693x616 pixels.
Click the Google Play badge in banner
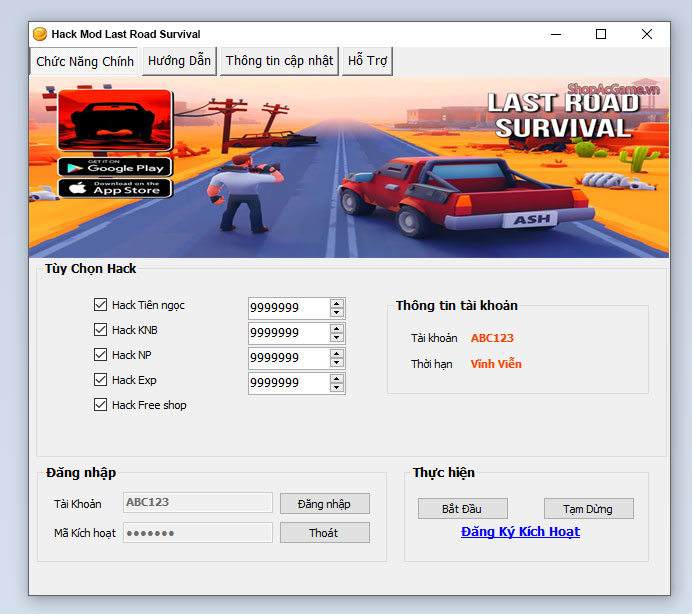click(x=115, y=166)
